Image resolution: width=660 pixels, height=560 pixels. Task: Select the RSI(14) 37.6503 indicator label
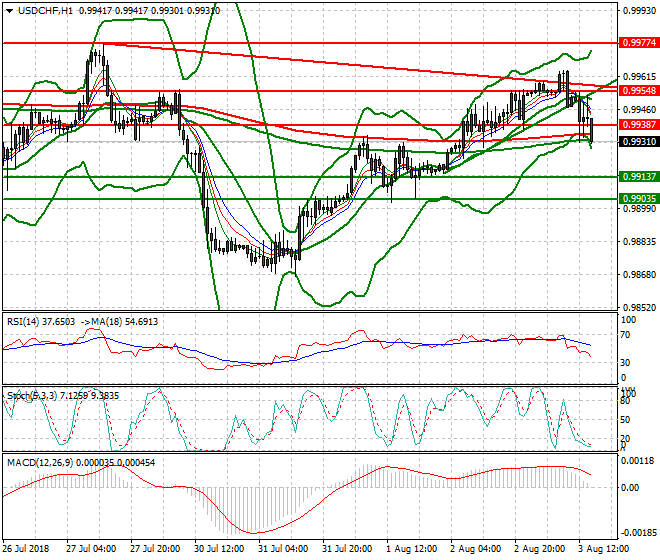pyautogui.click(x=41, y=322)
